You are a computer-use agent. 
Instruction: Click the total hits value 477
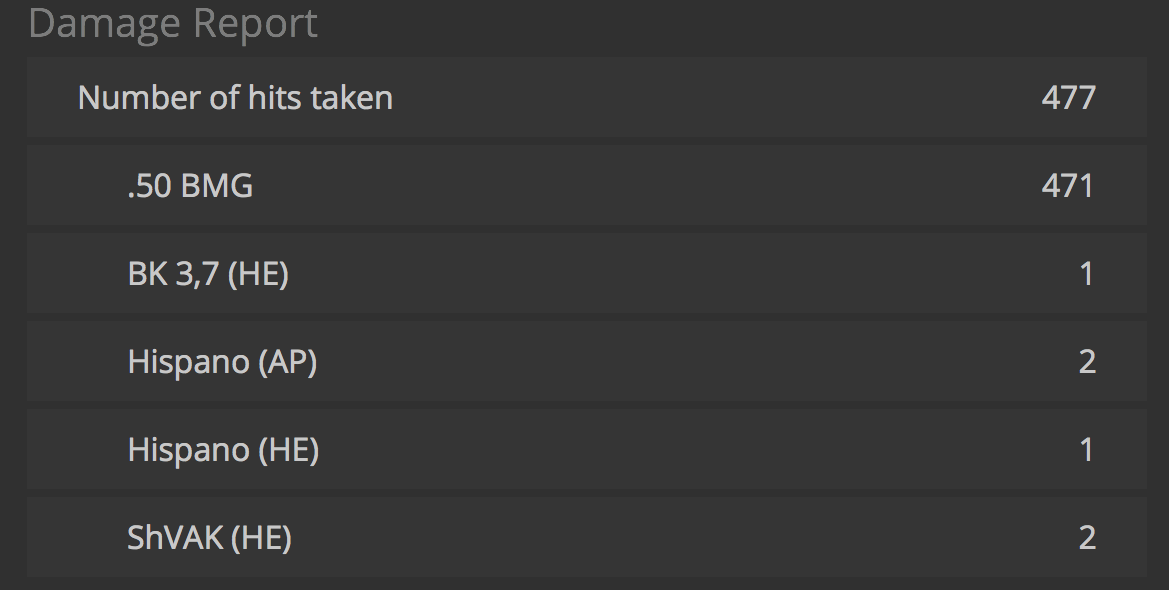(x=1068, y=98)
